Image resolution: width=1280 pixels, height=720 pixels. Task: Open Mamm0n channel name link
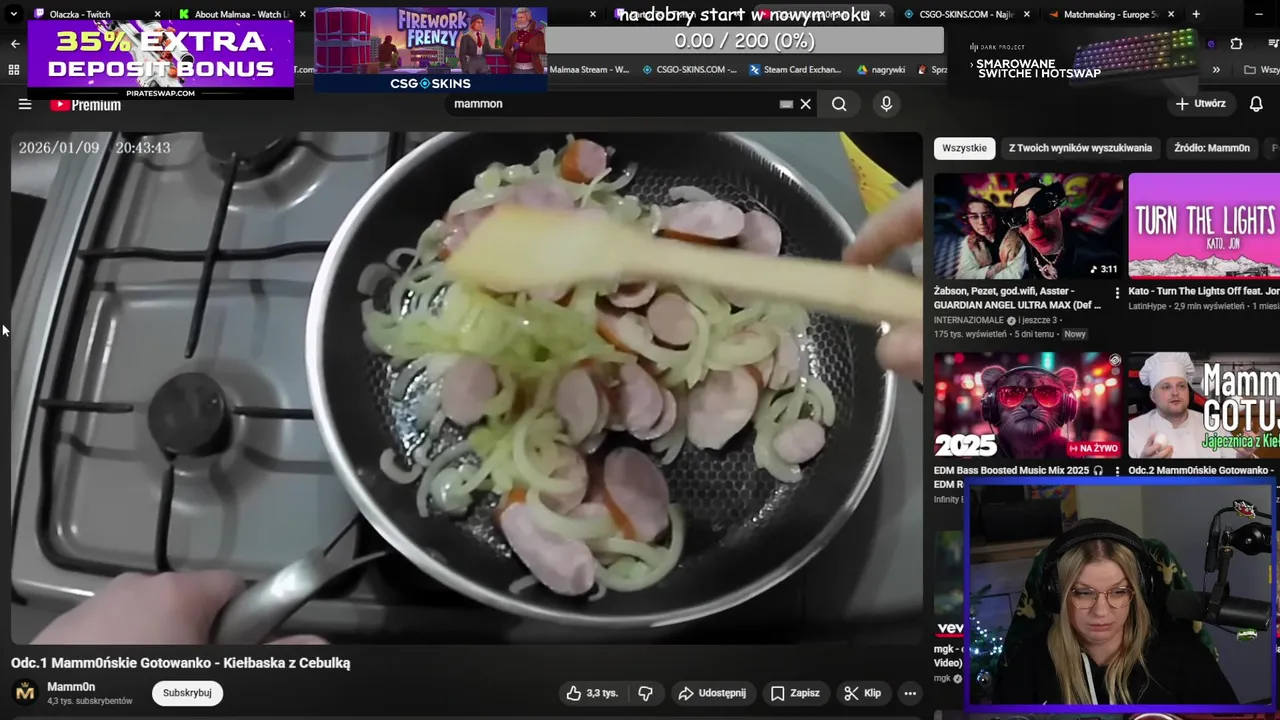[x=71, y=687]
